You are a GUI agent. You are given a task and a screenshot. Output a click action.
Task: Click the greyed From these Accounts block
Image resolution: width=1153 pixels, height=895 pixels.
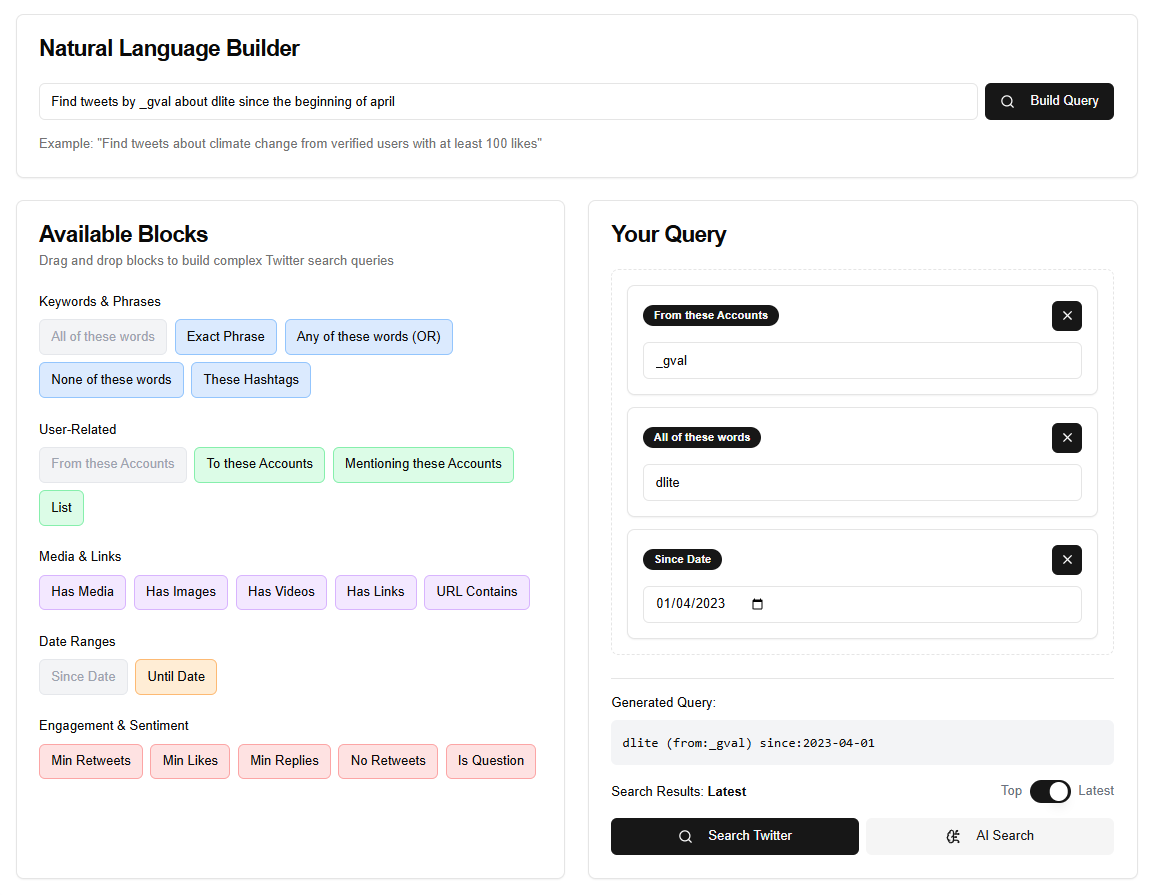point(113,464)
